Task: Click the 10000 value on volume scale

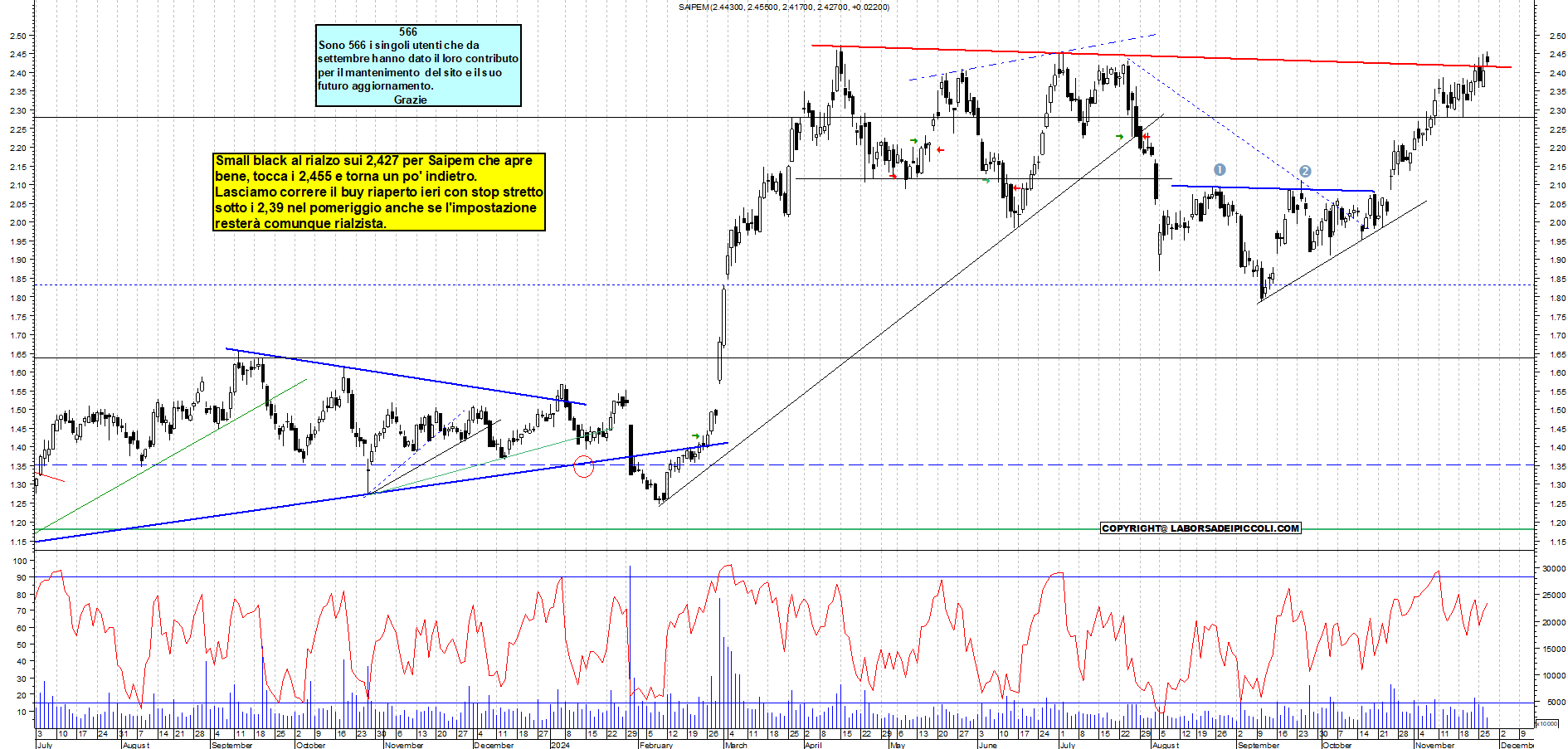Action: click(1554, 675)
